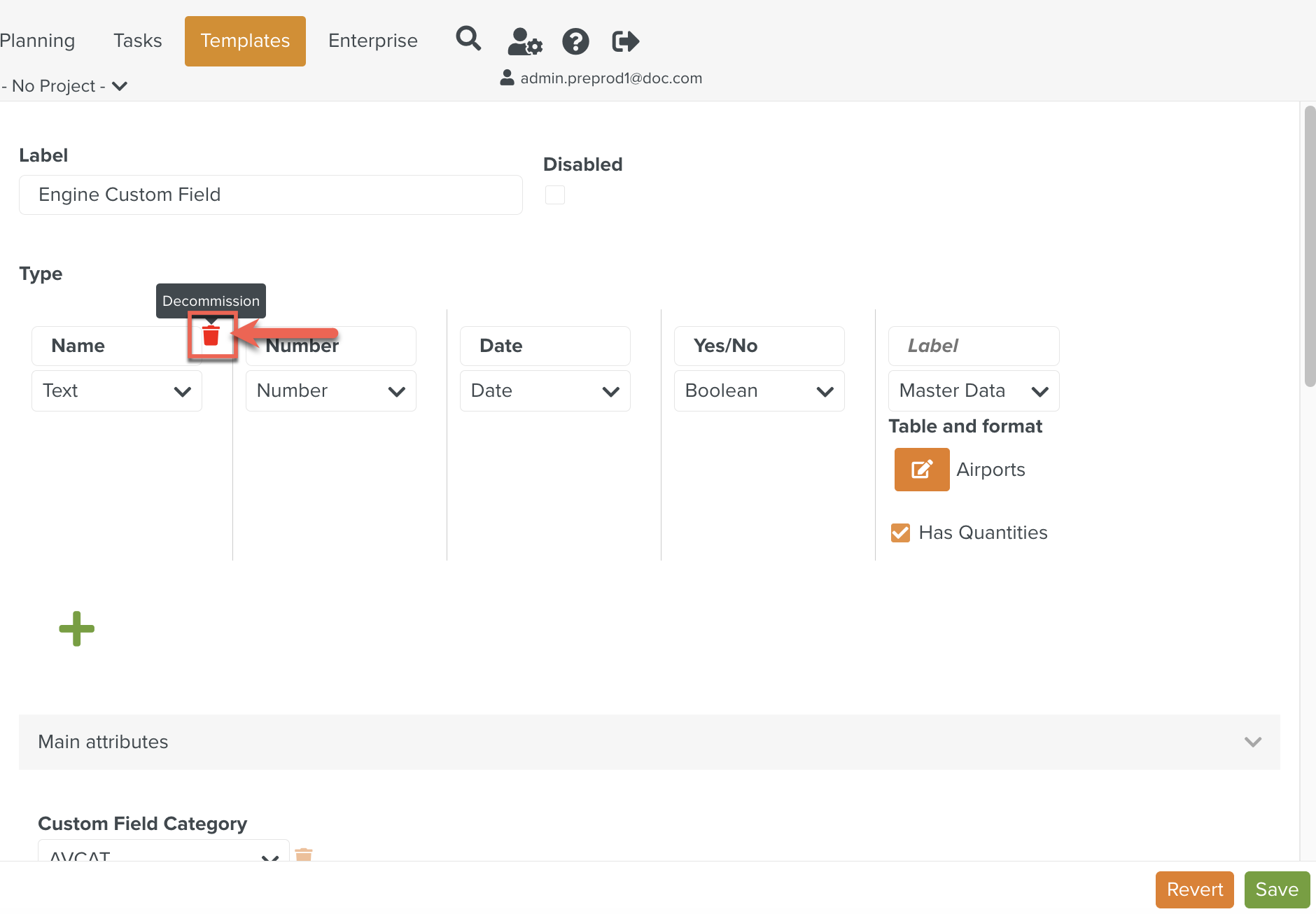Open the Text type dropdown

[117, 391]
